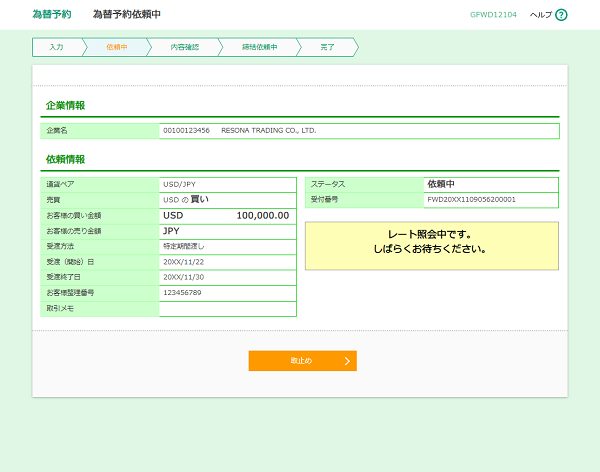The height and width of the screenshot is (472, 600).
Task: Click receipt number FWD20XX1109056200001
Action: pos(471,199)
